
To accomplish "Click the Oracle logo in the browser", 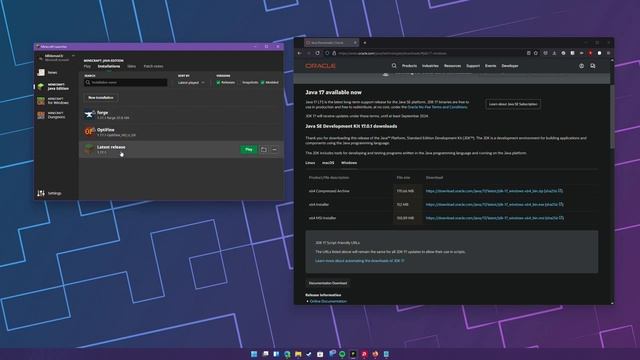I will click(x=321, y=66).
